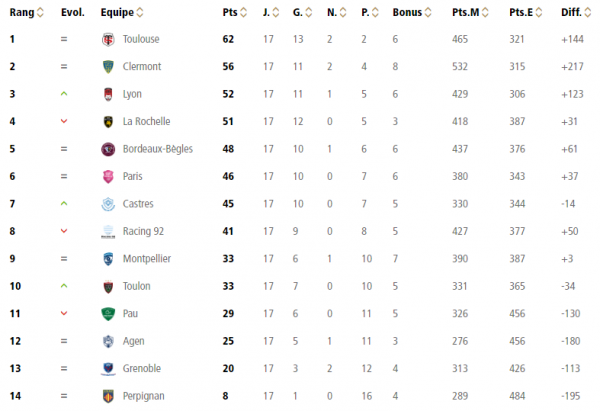Image resolution: width=600 pixels, height=411 pixels.
Task: Open the Montpellier team link
Action: 147,259
